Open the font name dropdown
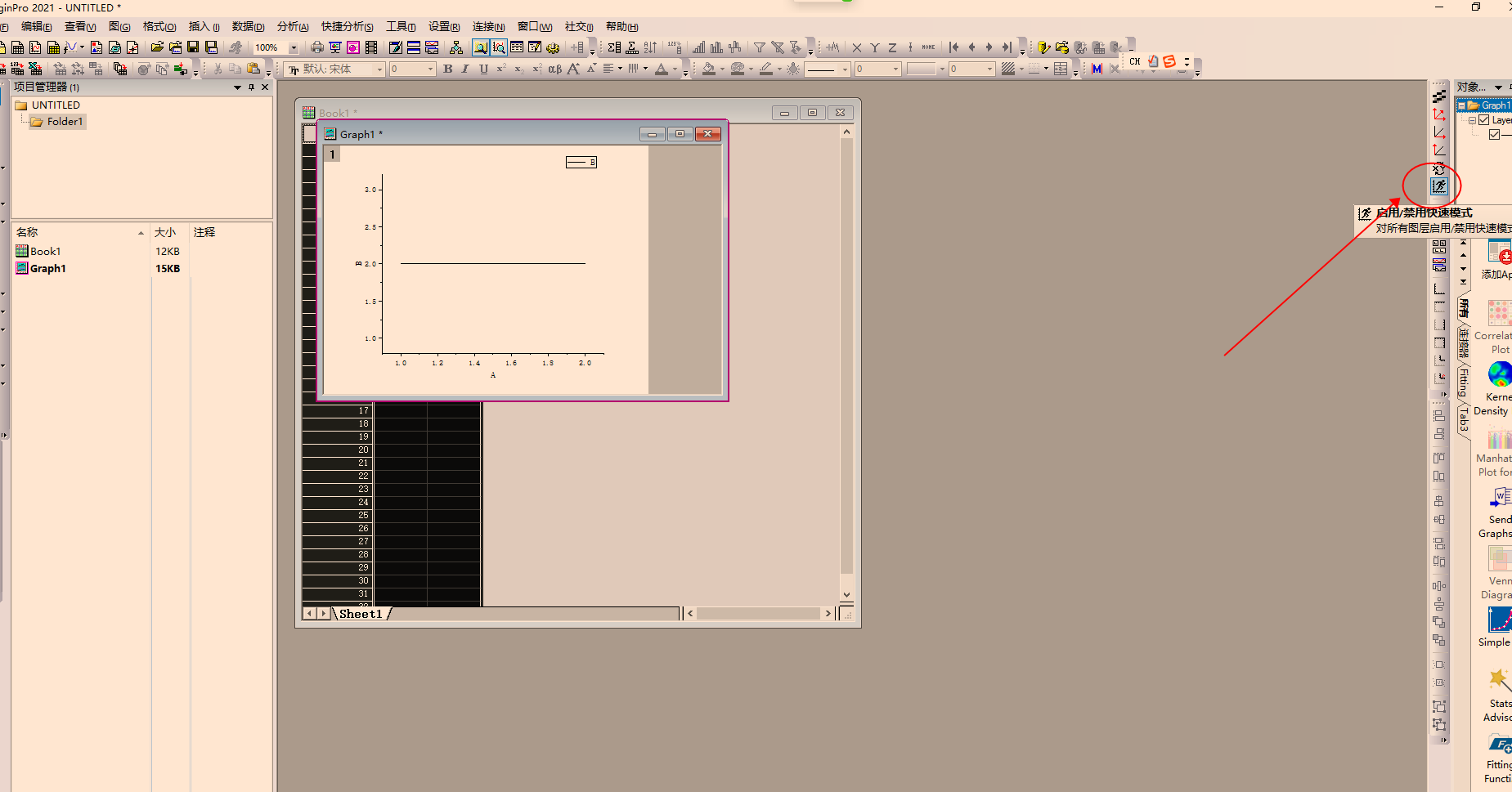 click(379, 69)
